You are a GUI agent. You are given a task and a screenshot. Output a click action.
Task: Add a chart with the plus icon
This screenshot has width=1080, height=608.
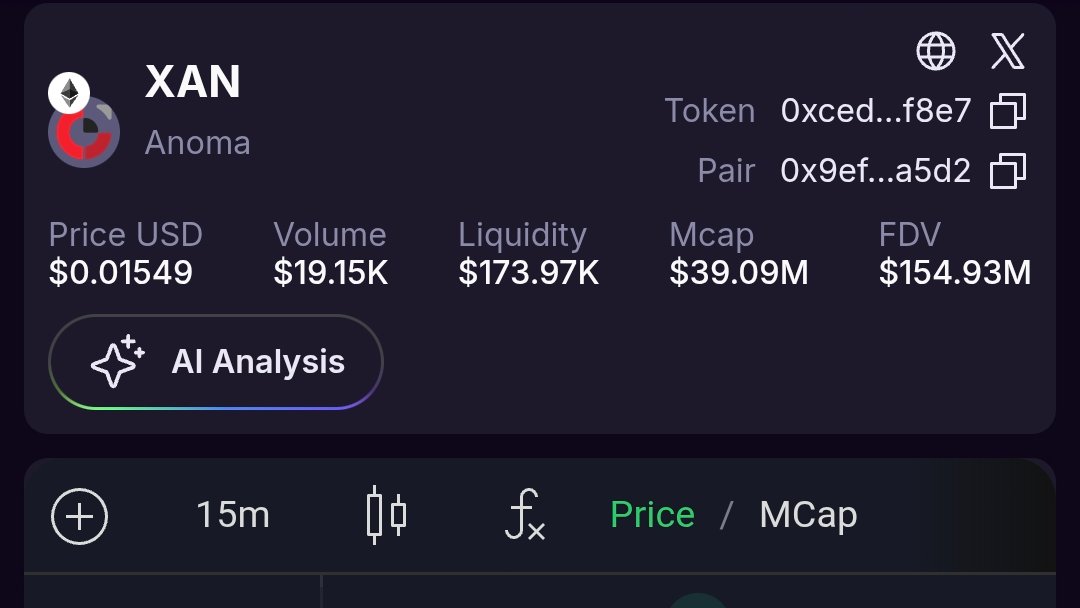[80, 516]
